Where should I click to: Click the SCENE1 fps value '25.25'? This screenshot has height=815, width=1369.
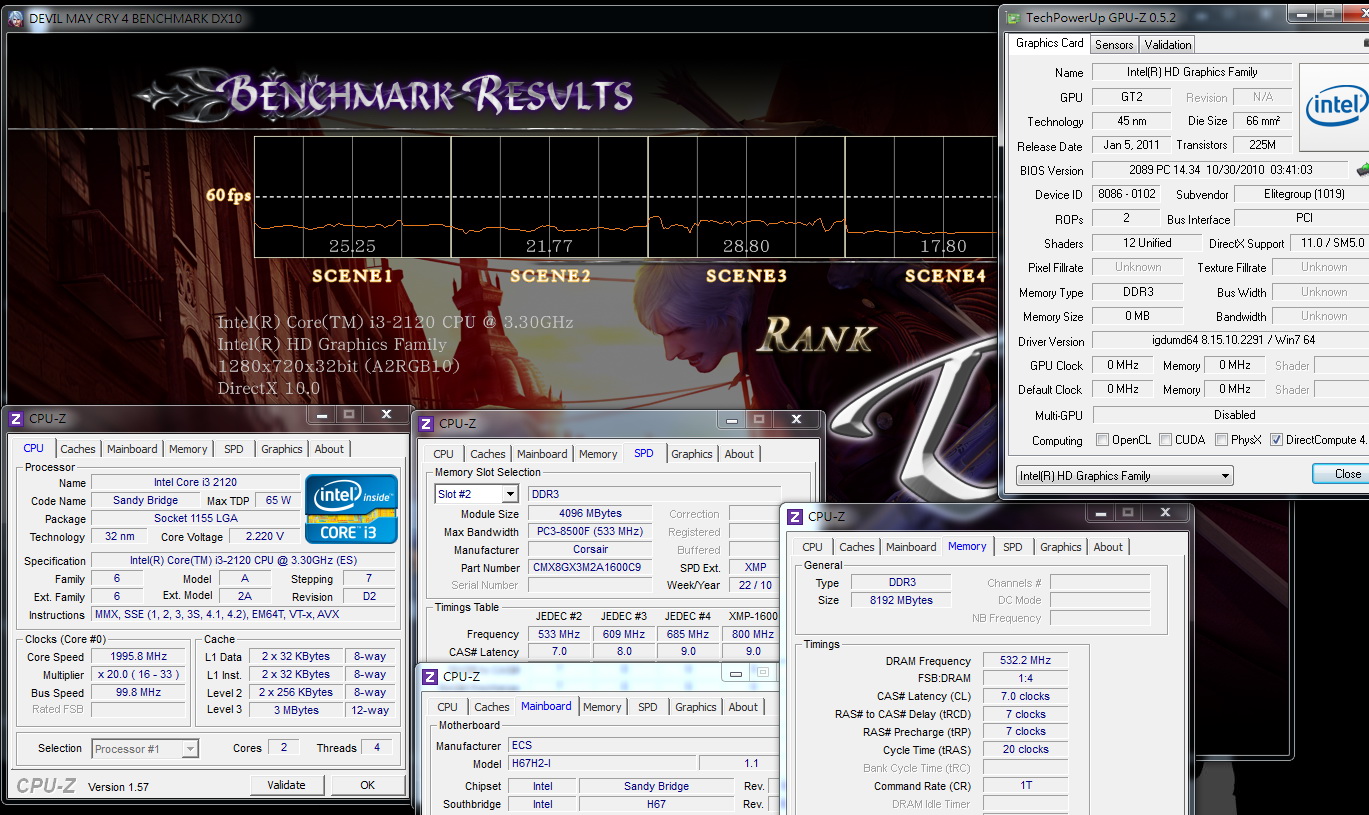pyautogui.click(x=352, y=246)
